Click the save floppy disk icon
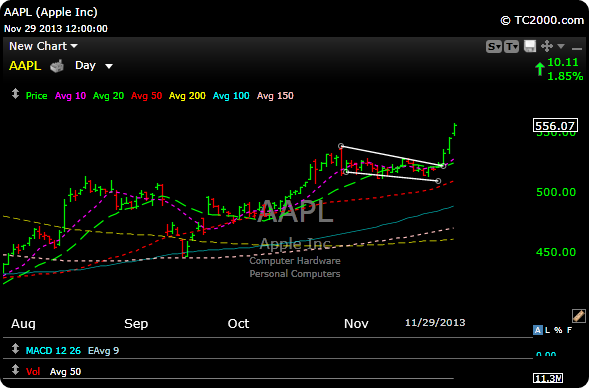 [530, 46]
